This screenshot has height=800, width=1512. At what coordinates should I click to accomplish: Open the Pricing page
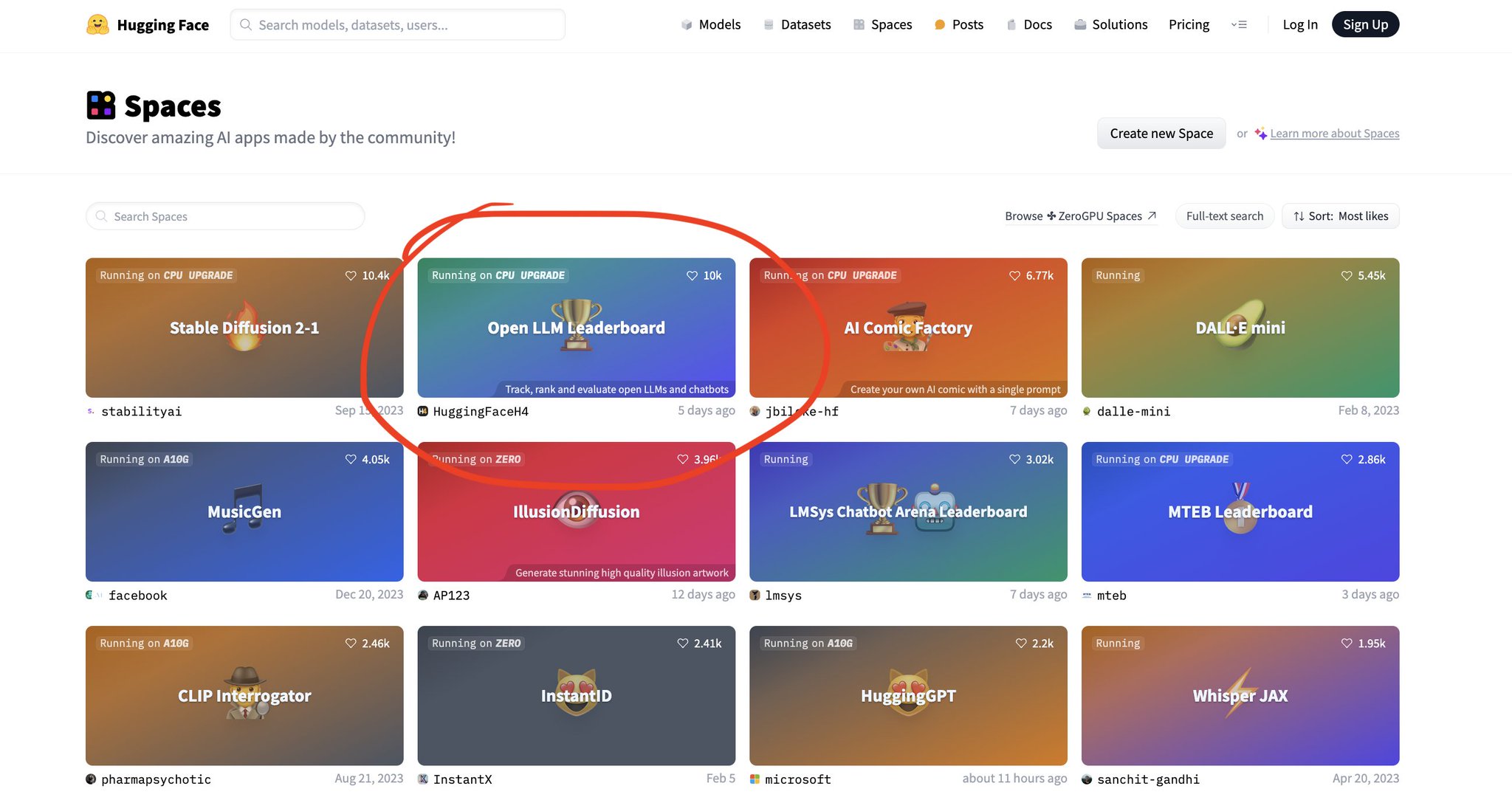click(1189, 24)
